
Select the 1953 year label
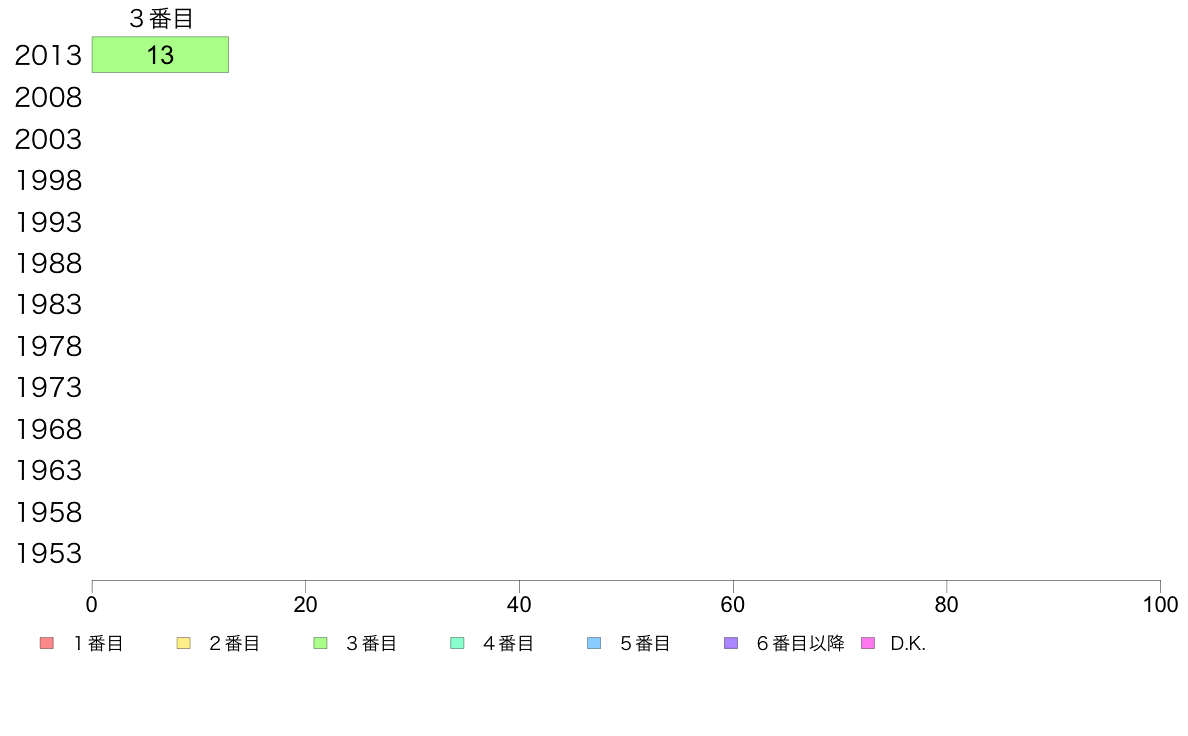tap(48, 553)
